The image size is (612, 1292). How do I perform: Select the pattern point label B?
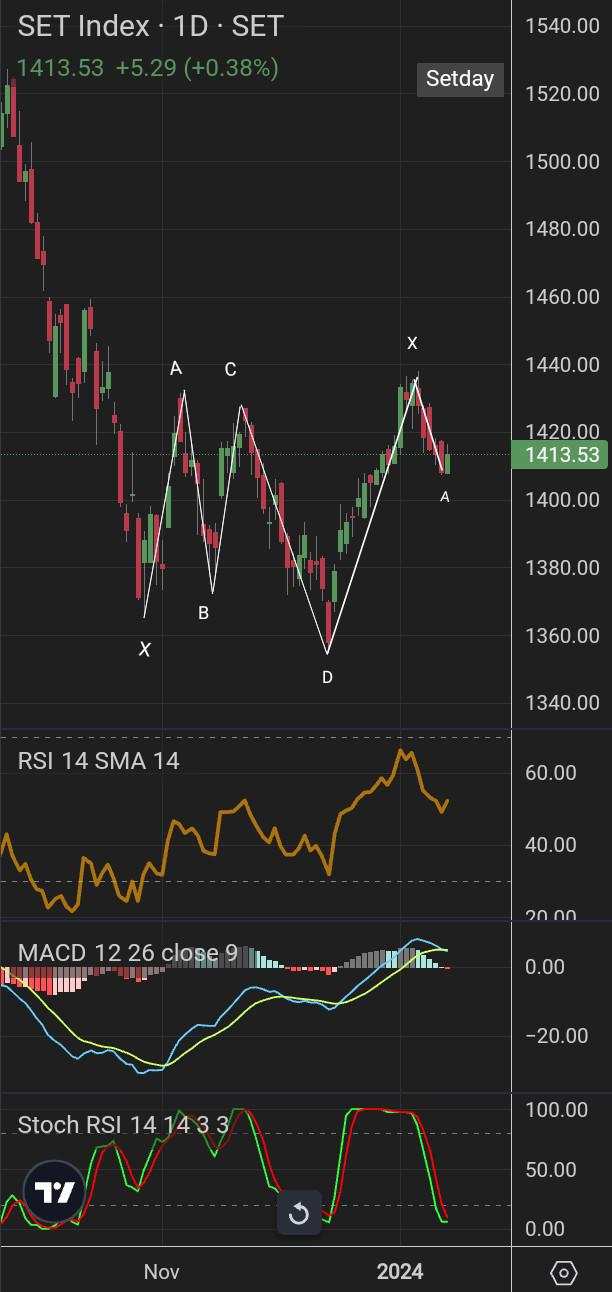click(203, 613)
